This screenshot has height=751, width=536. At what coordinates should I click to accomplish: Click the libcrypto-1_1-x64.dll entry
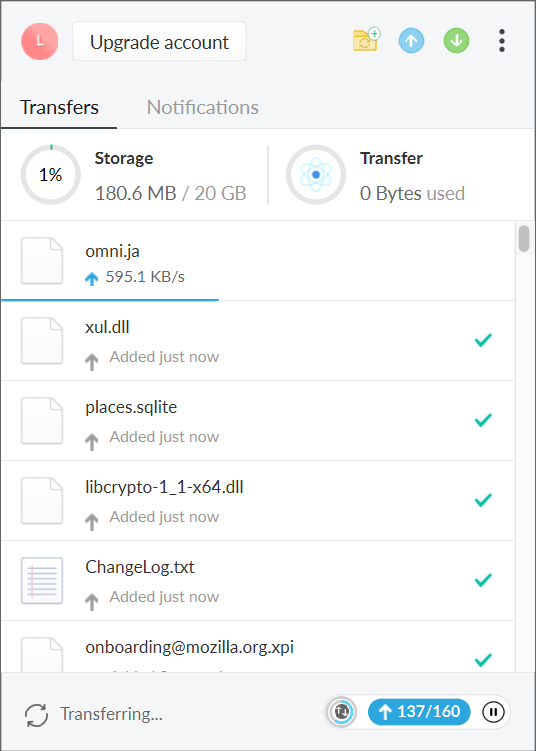click(x=258, y=501)
